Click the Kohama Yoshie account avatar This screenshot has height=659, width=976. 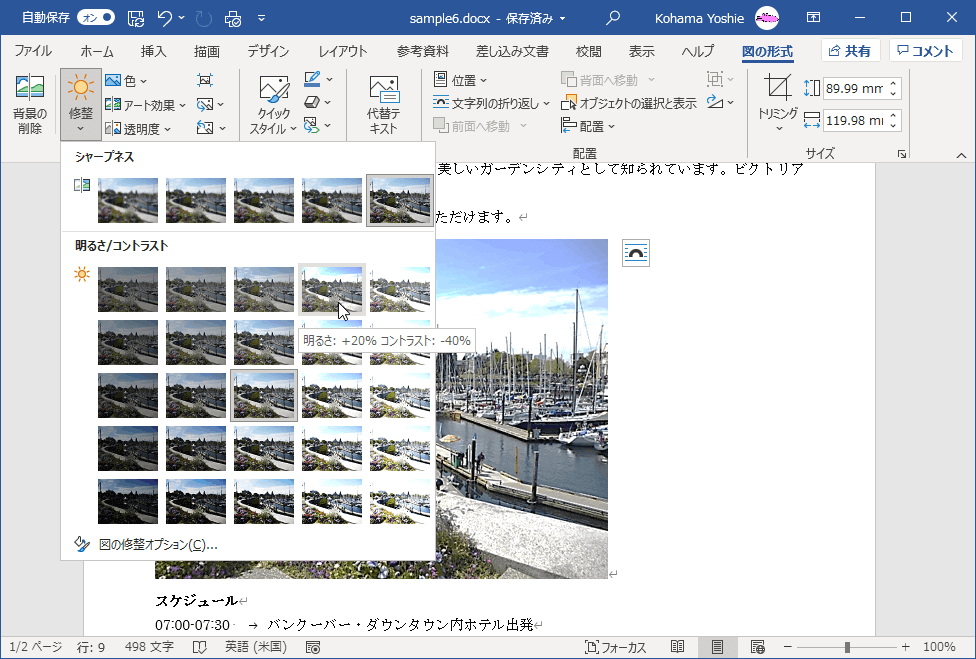767,18
